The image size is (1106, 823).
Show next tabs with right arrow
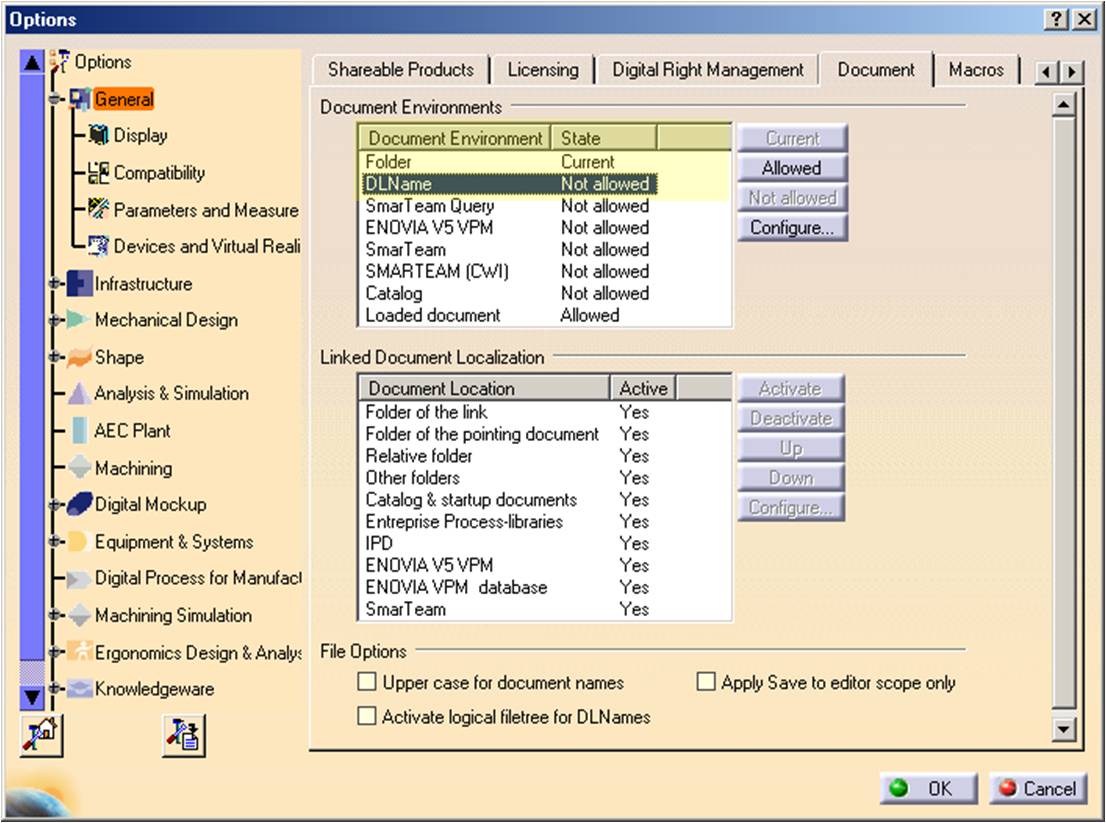coord(1072,72)
